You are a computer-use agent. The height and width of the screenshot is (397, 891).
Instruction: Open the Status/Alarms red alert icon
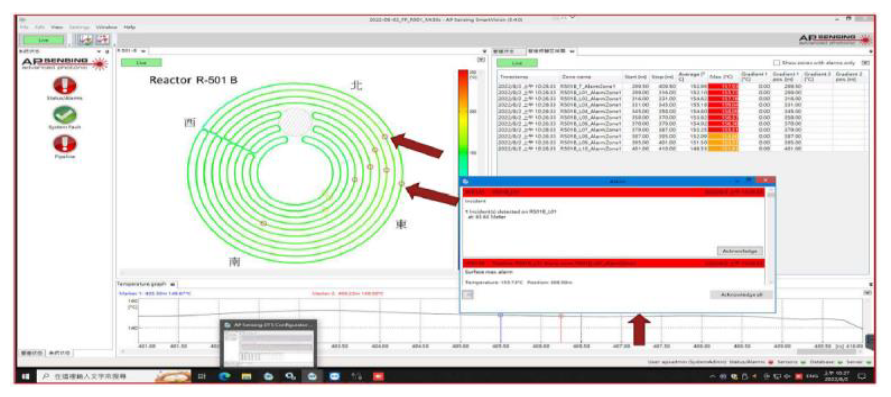(x=64, y=85)
